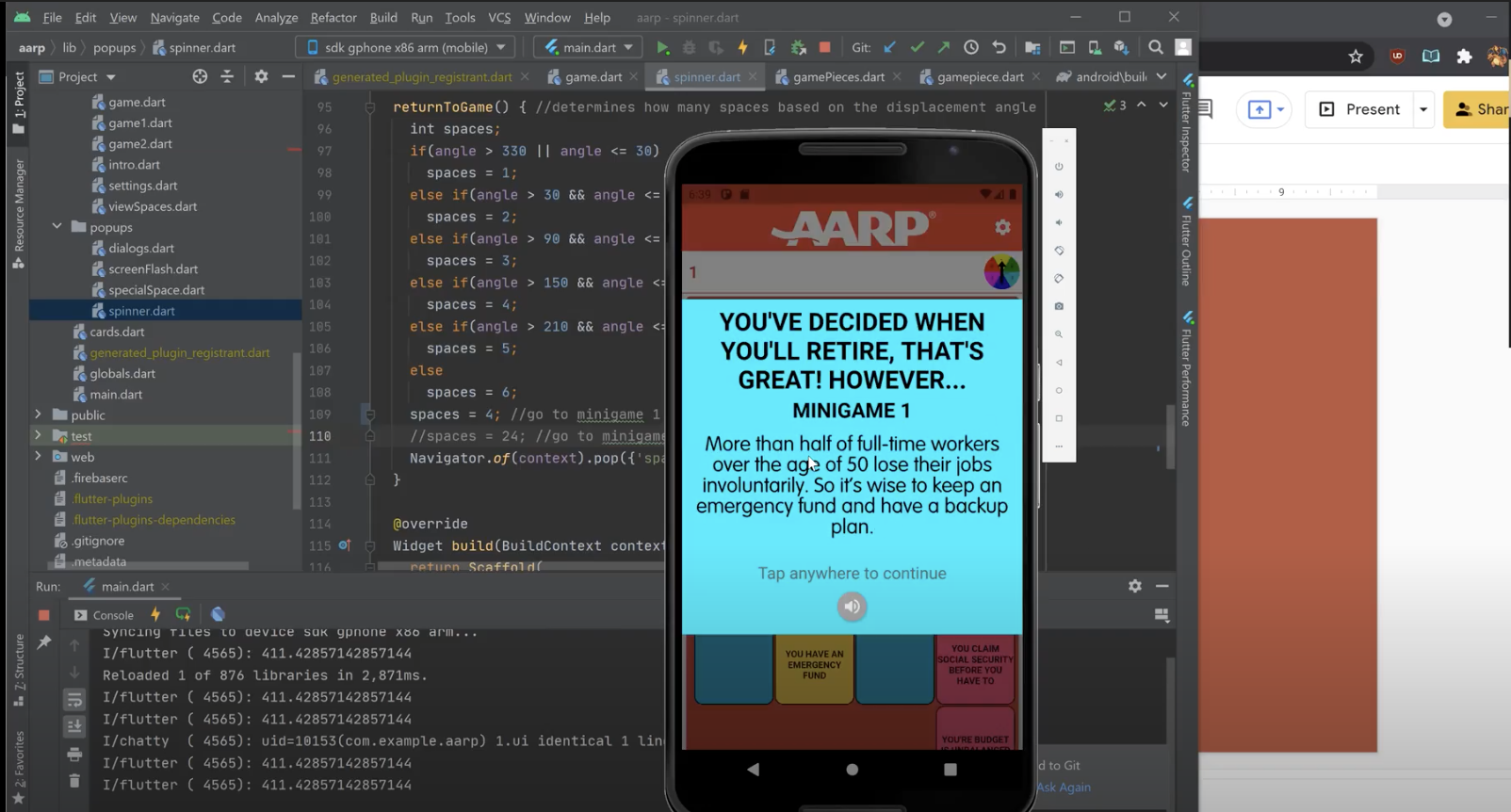Click emulator power button in side toolbar
The image size is (1511, 812).
pos(1059,167)
